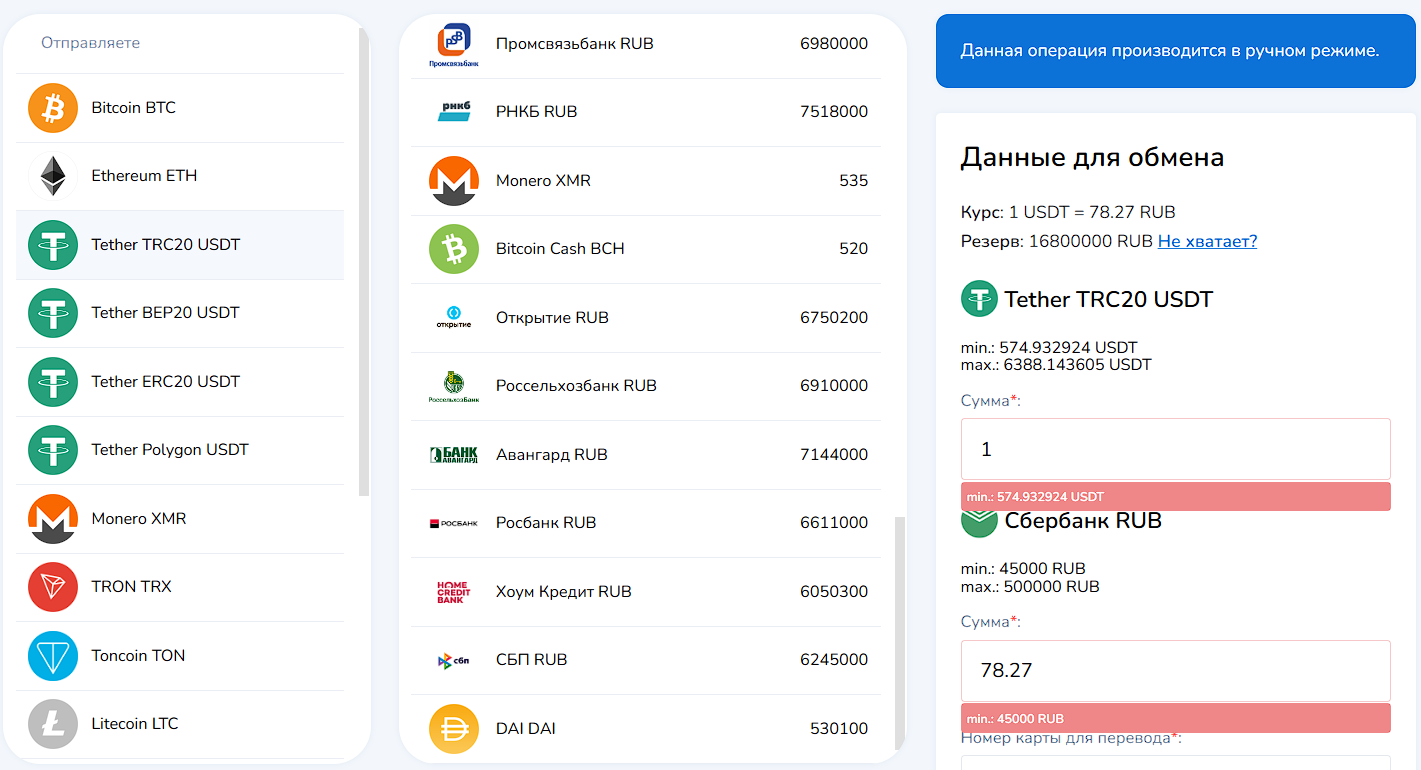Click the Bitcoin BTC coin icon
This screenshot has height=770, width=1421.
[53, 108]
